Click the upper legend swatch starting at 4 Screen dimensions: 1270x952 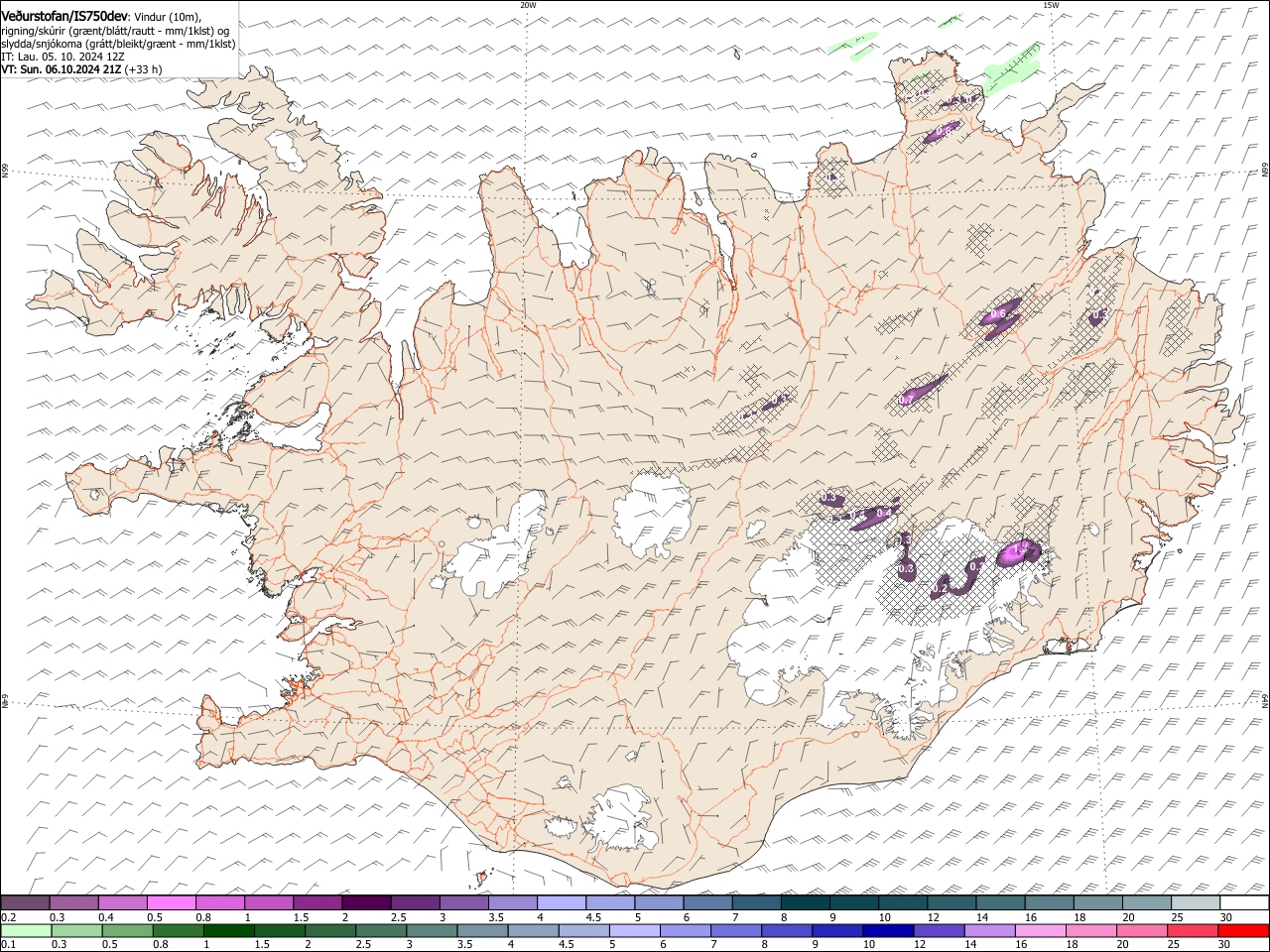point(560,903)
